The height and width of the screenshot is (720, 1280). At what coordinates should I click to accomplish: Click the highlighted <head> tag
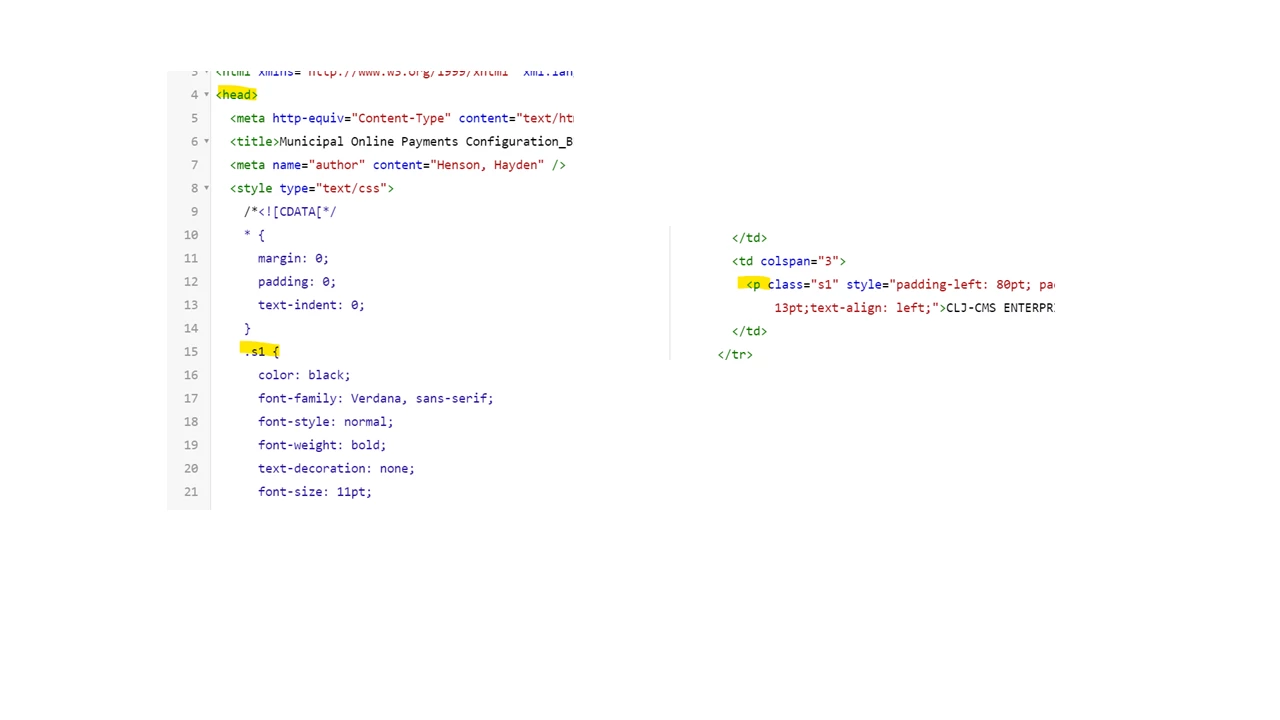237,95
